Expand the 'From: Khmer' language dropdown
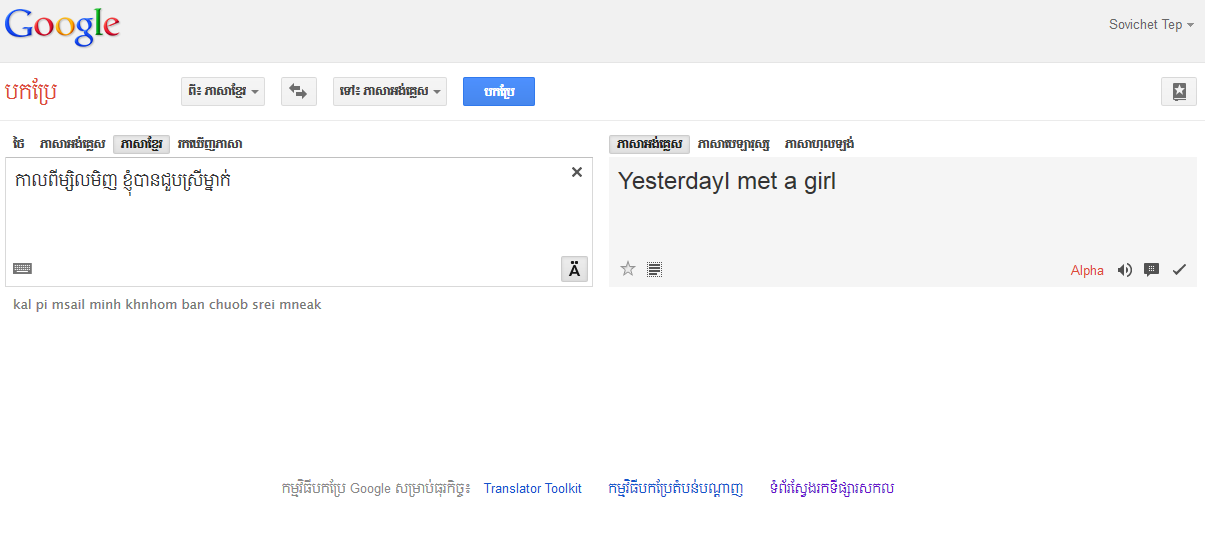Viewport: 1205px width, 551px height. pos(223,91)
